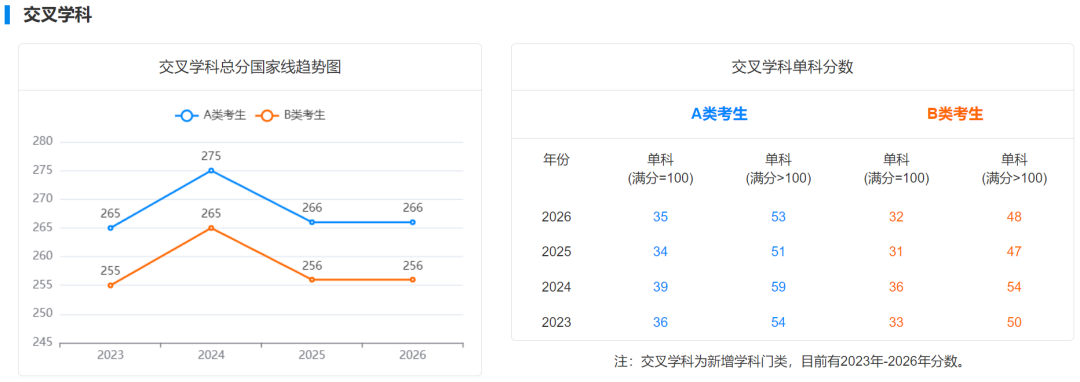Viewport: 1080px width, 382px height.
Task: Click the 2024 label on the chart x-axis
Action: pos(211,355)
